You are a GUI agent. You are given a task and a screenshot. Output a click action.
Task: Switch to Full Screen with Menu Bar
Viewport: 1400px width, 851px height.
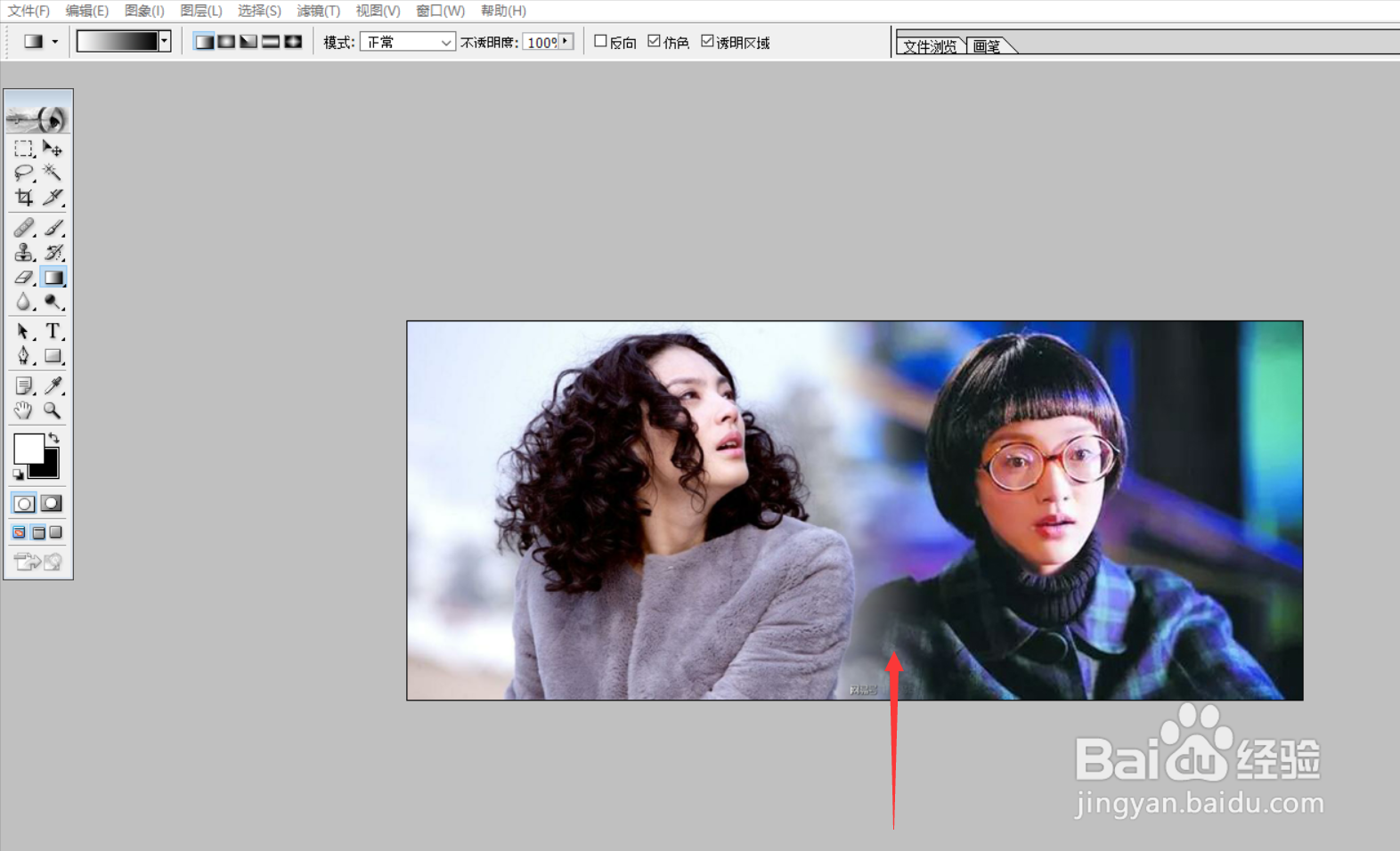pos(38,532)
